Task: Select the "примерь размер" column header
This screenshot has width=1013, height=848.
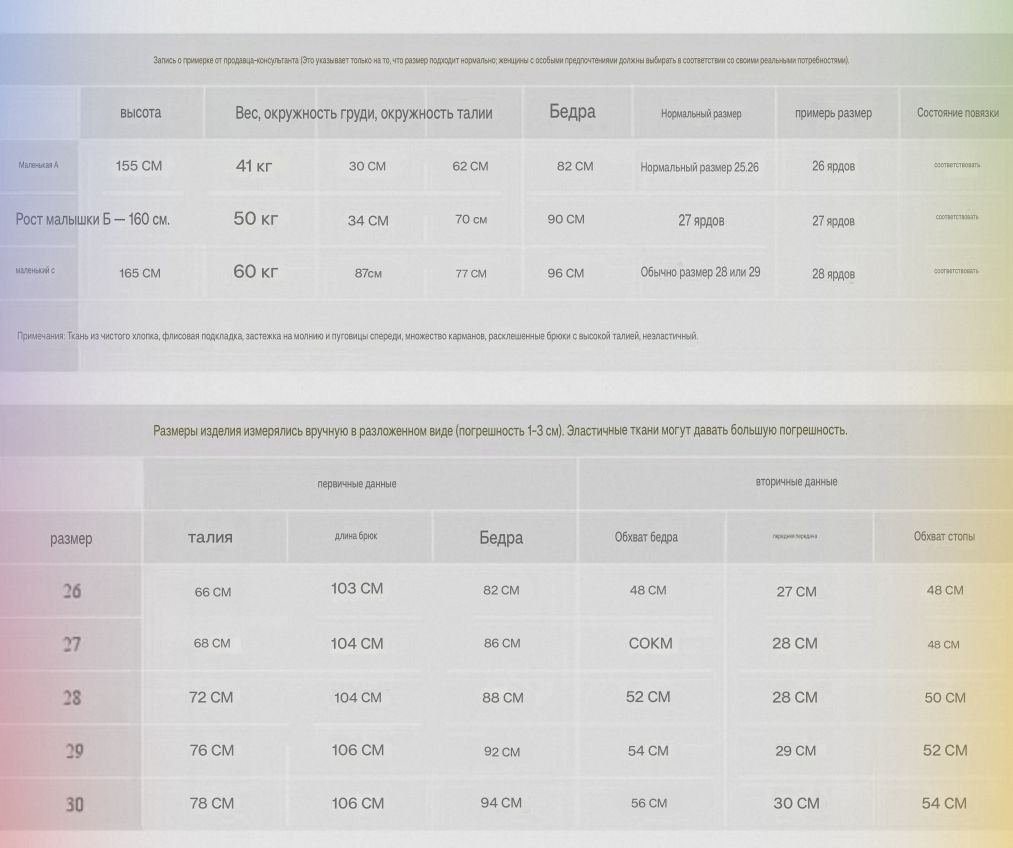Action: (833, 113)
